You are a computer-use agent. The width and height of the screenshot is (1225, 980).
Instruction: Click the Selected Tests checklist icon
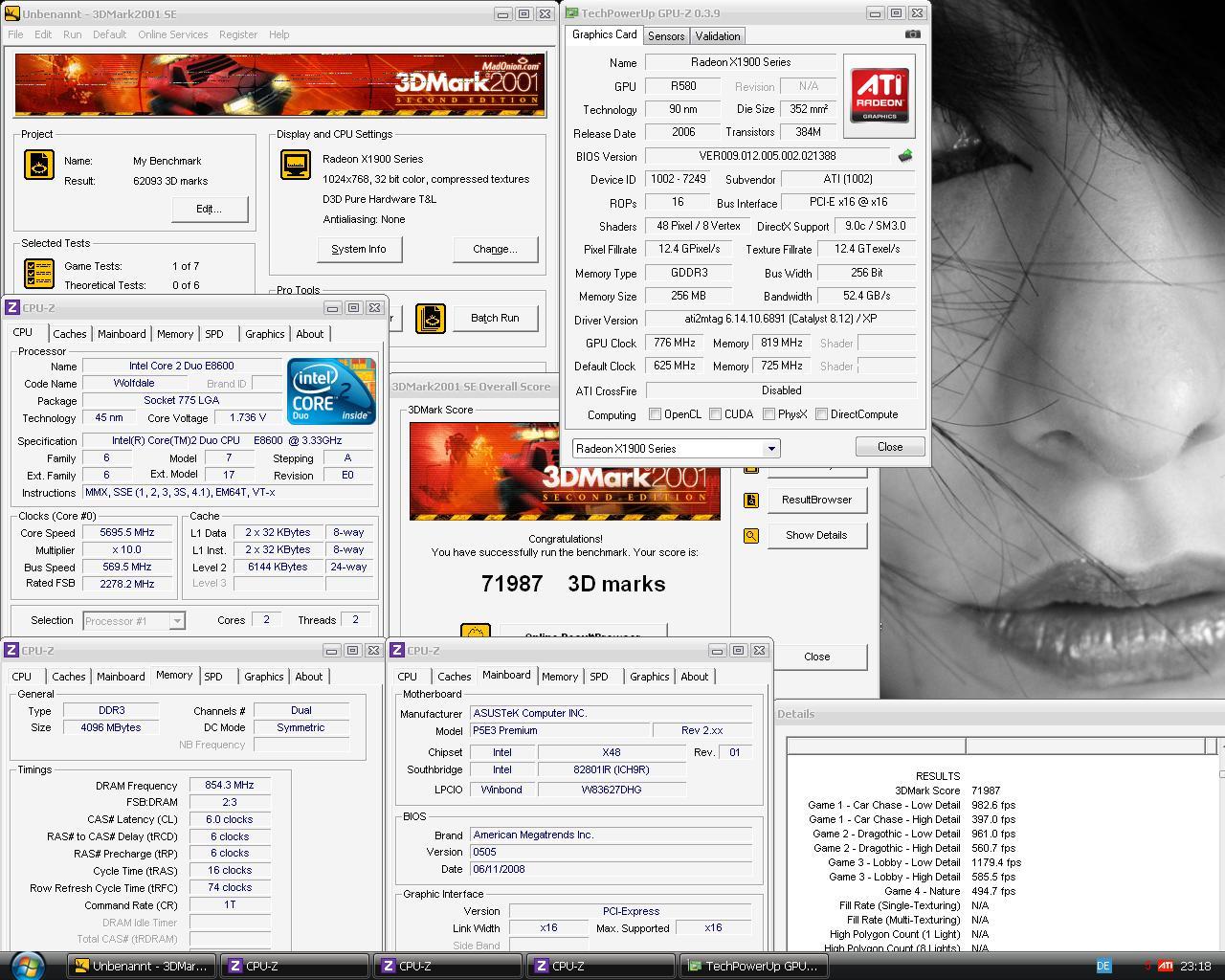(x=39, y=274)
